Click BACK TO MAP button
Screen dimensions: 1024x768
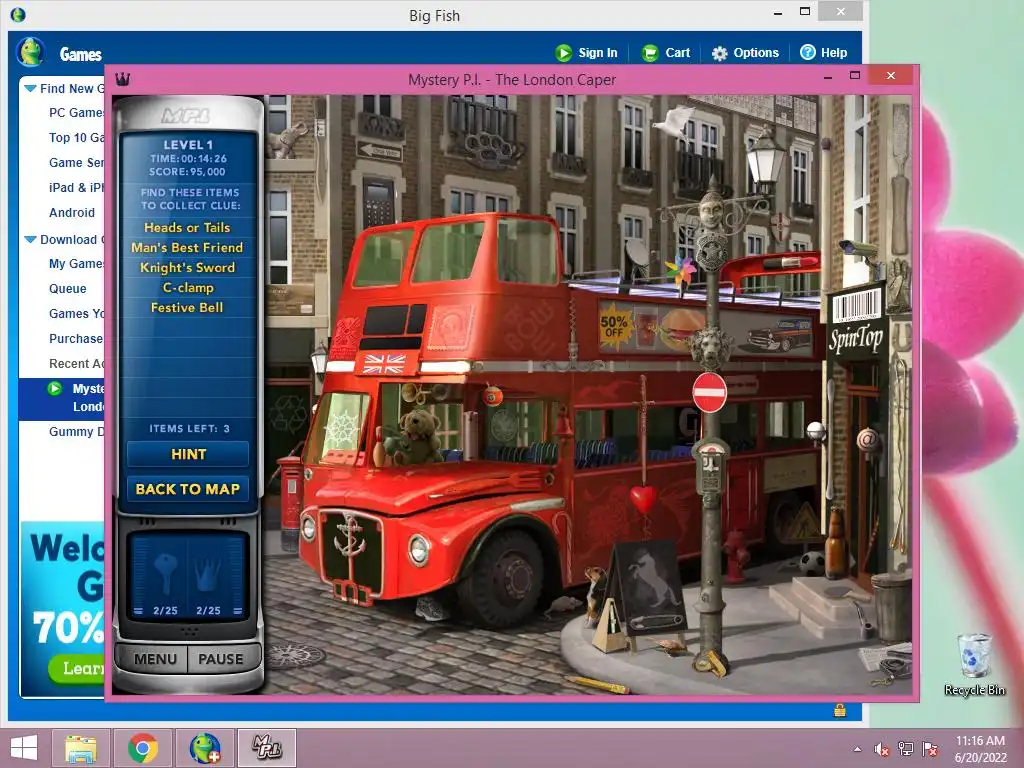point(188,489)
